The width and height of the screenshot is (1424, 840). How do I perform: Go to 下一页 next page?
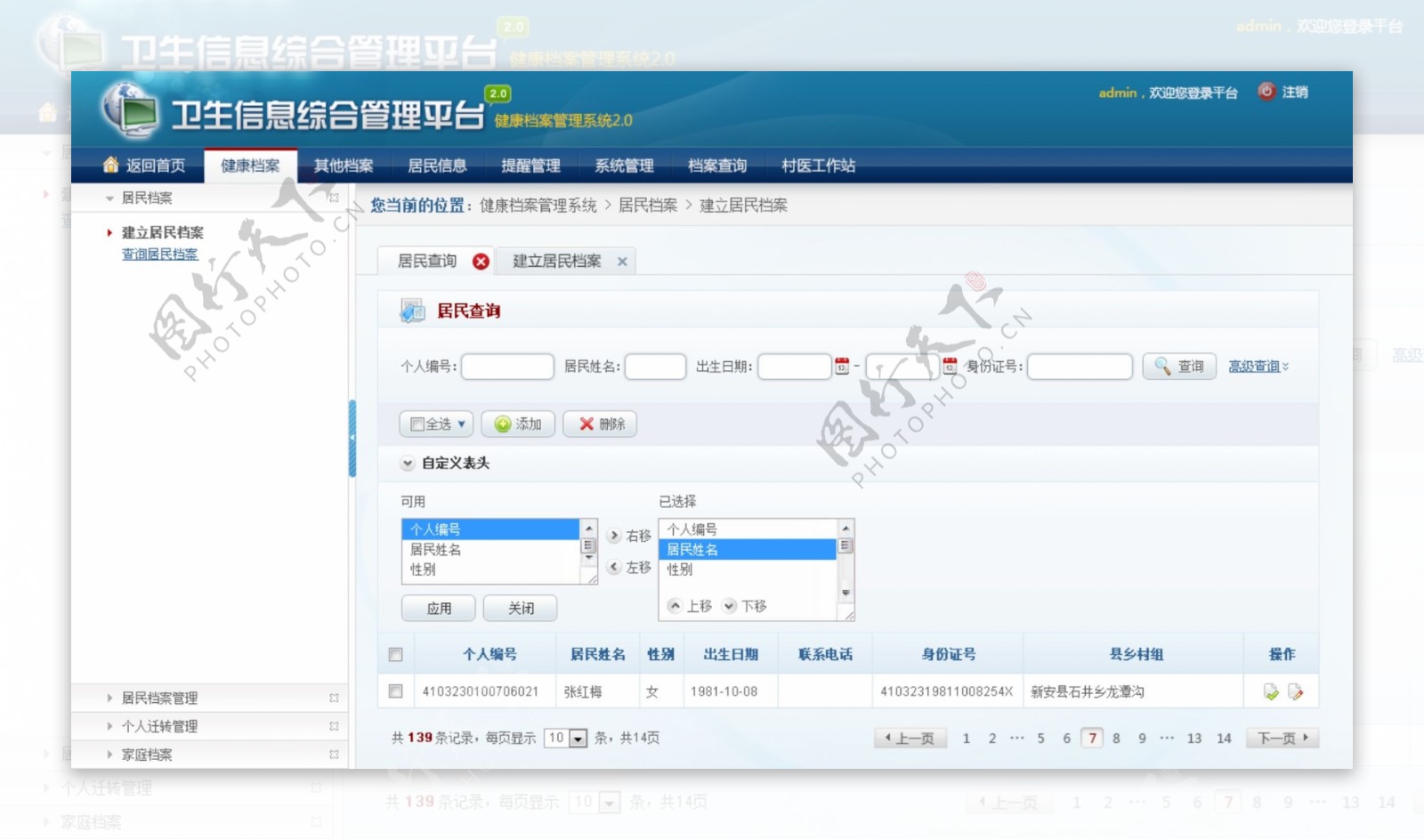[x=1282, y=739]
